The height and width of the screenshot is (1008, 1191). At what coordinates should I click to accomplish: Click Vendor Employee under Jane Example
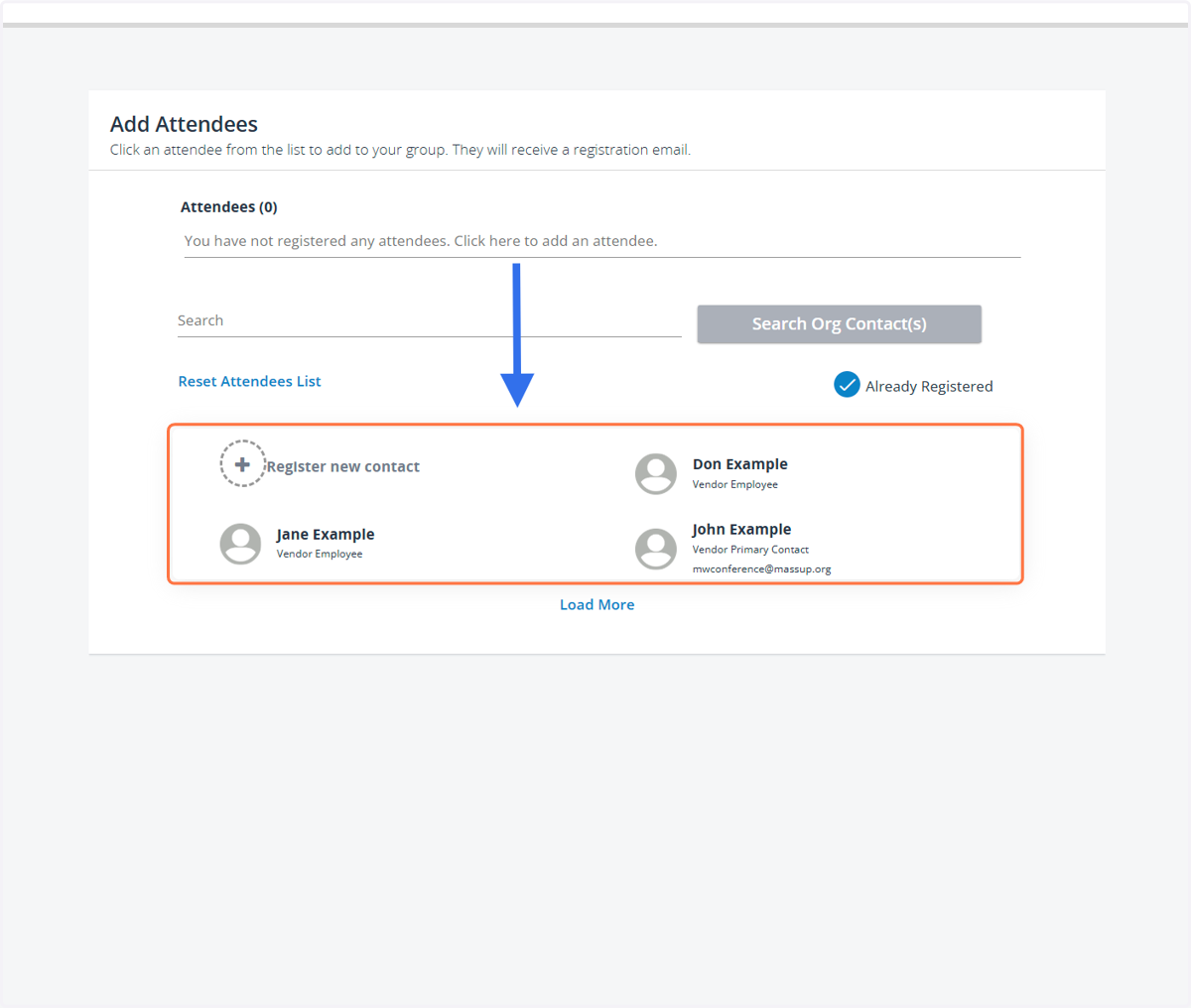320,555
